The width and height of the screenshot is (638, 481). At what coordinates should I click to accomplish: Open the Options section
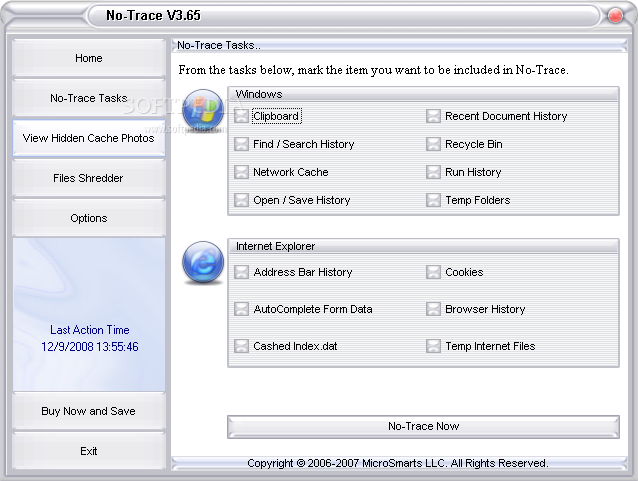coord(89,218)
